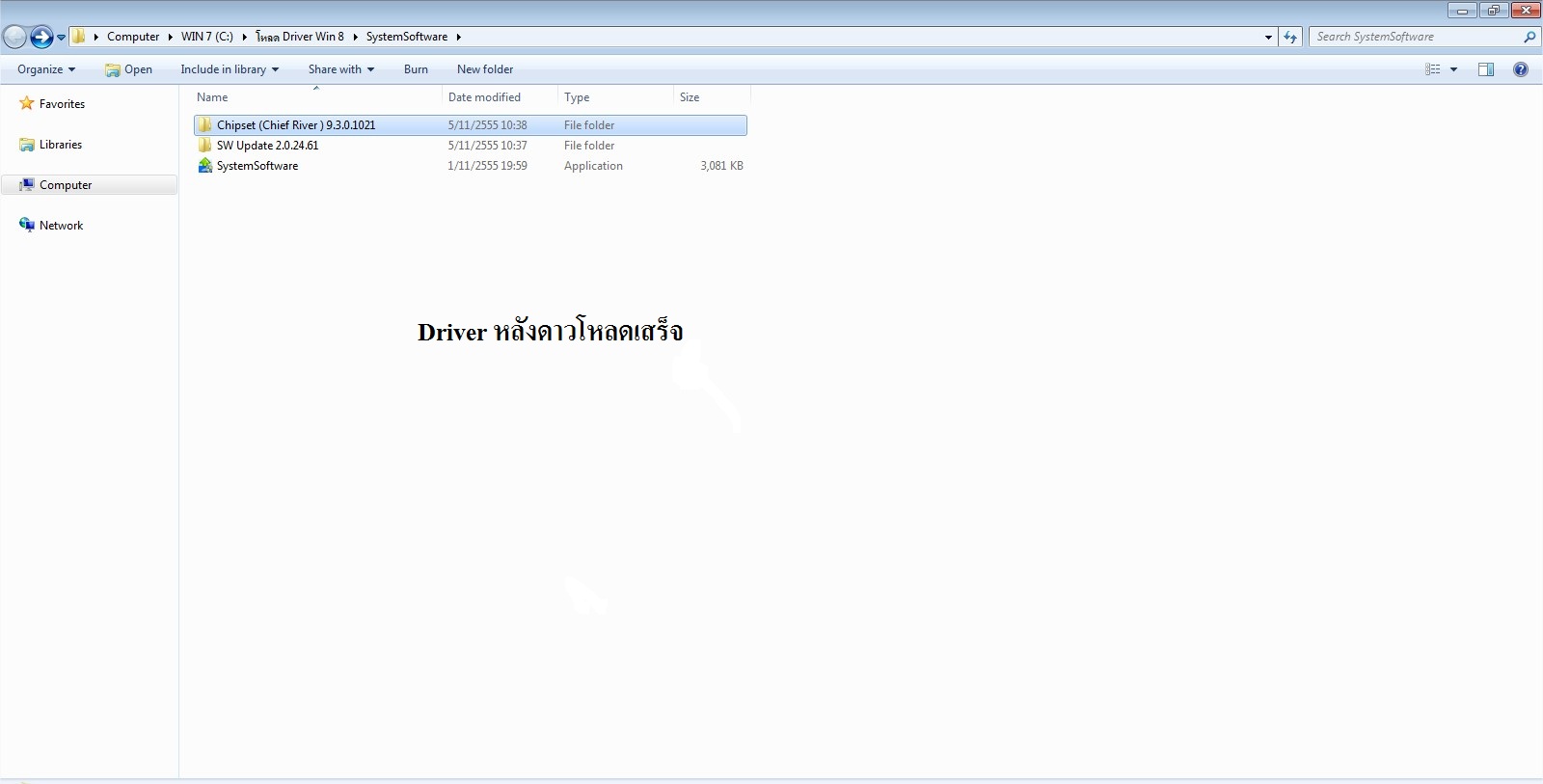Select Favorites in navigation pane

(62, 104)
